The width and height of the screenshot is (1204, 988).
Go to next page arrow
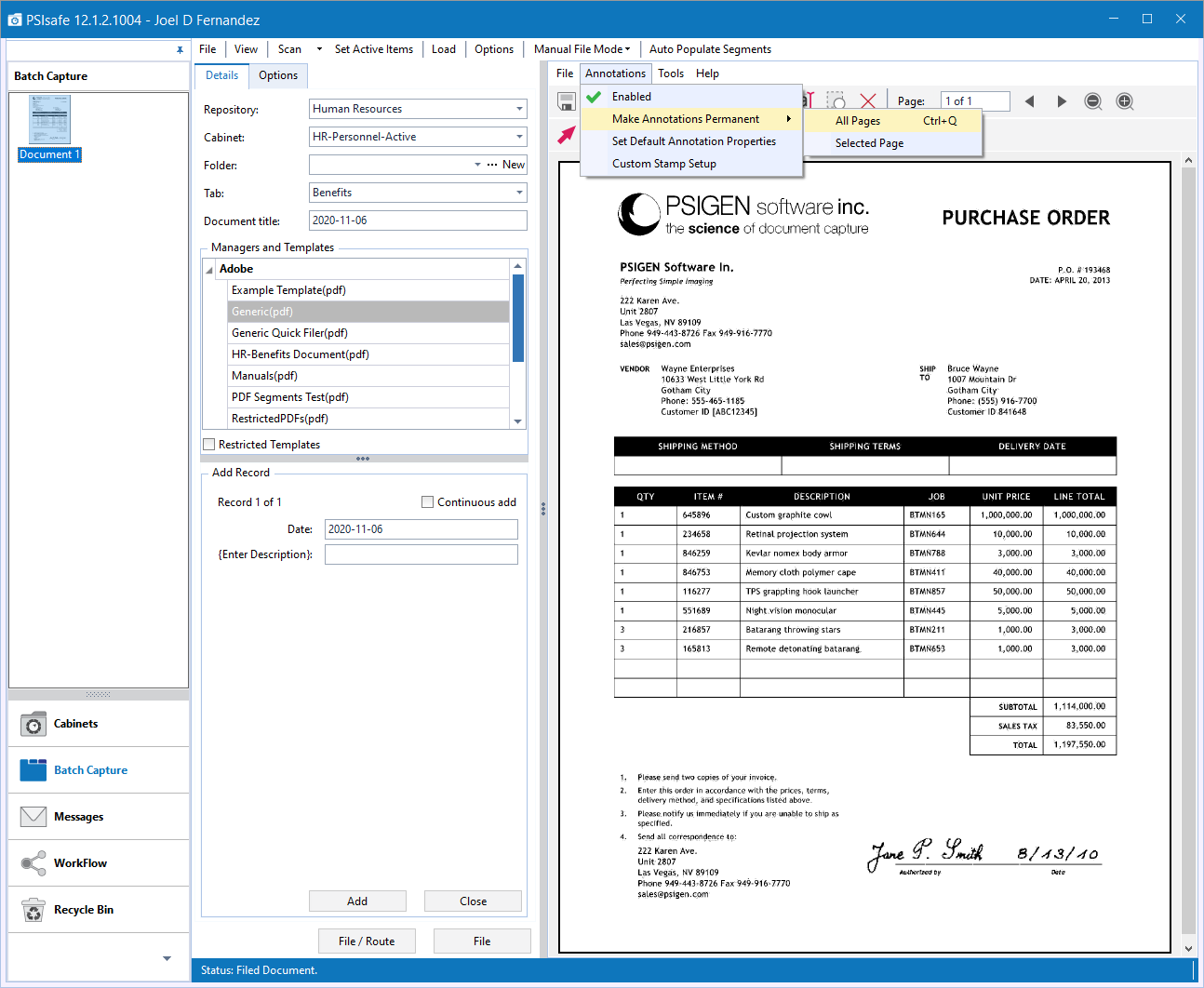[x=1062, y=101]
